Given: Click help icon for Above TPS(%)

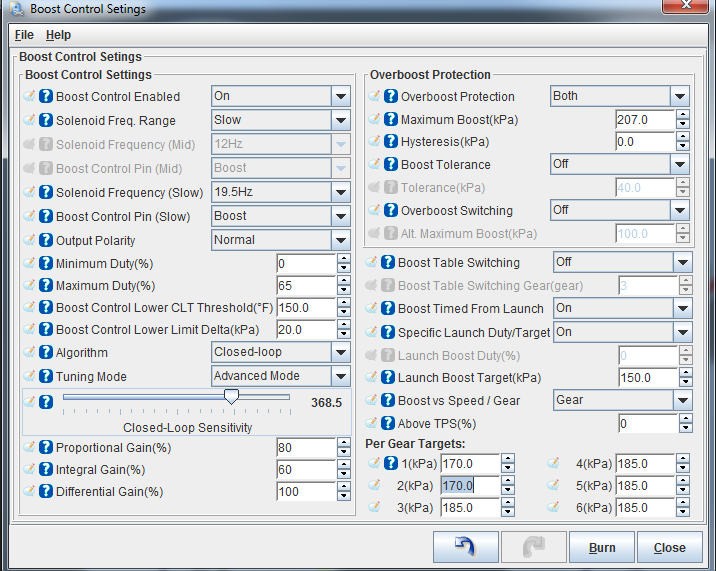Looking at the screenshot, I should 388,423.
